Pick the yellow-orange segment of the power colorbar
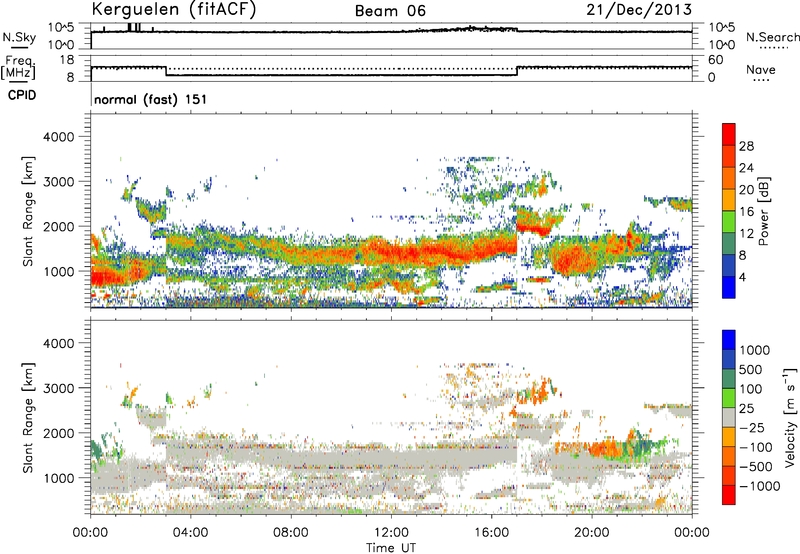The height and width of the screenshot is (554, 800). (729, 200)
